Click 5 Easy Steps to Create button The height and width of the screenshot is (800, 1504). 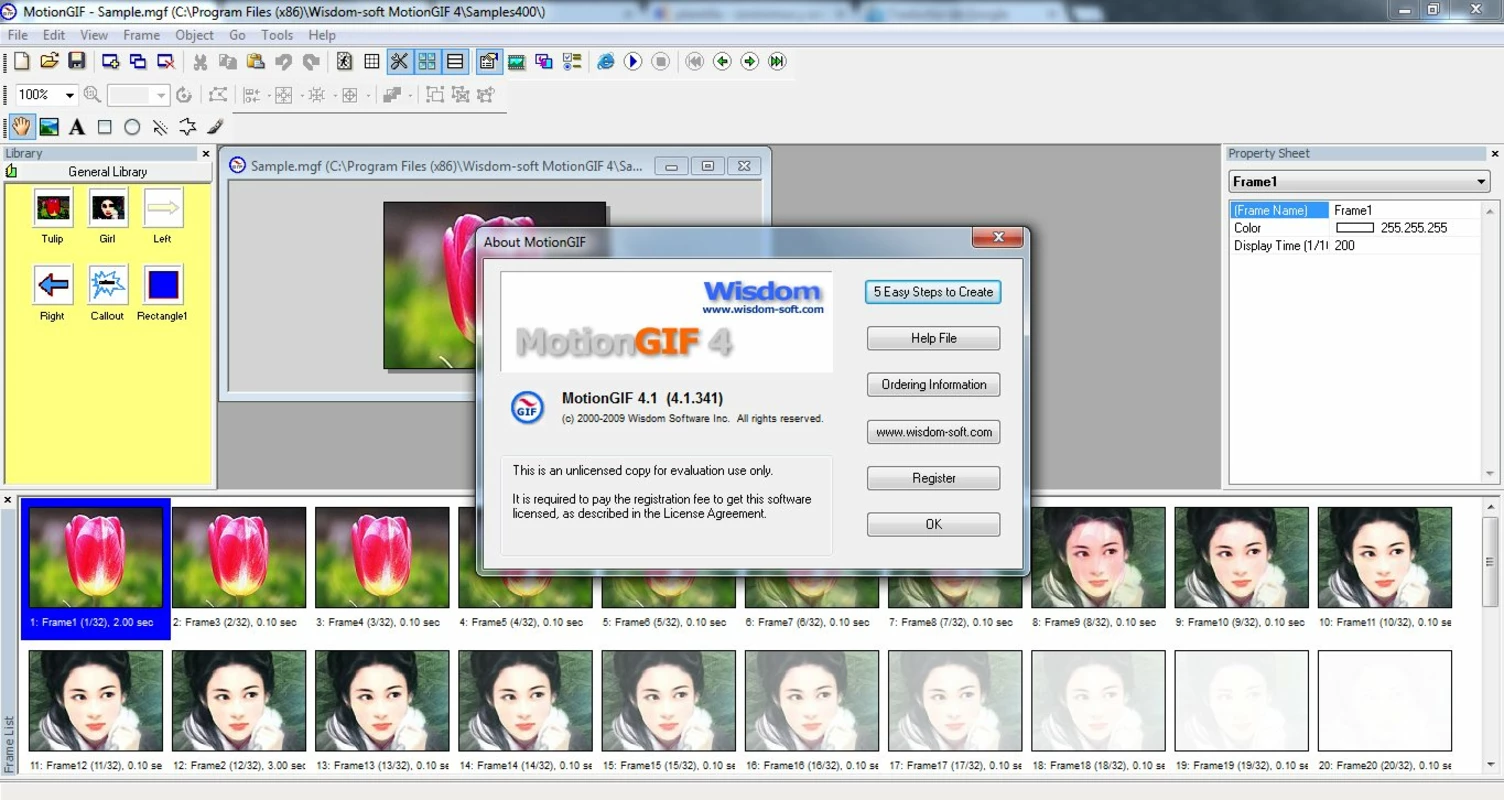point(933,292)
